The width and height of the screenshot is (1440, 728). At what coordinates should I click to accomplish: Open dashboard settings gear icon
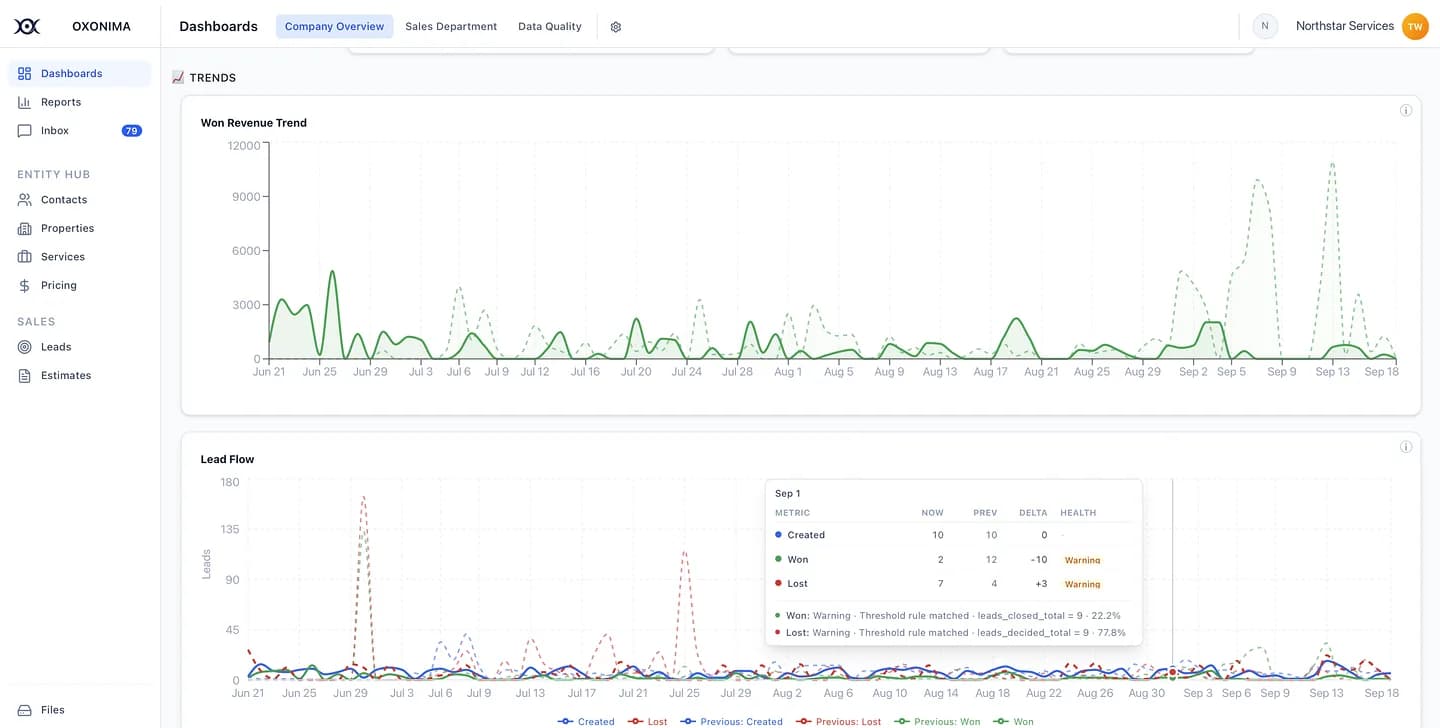coord(616,27)
